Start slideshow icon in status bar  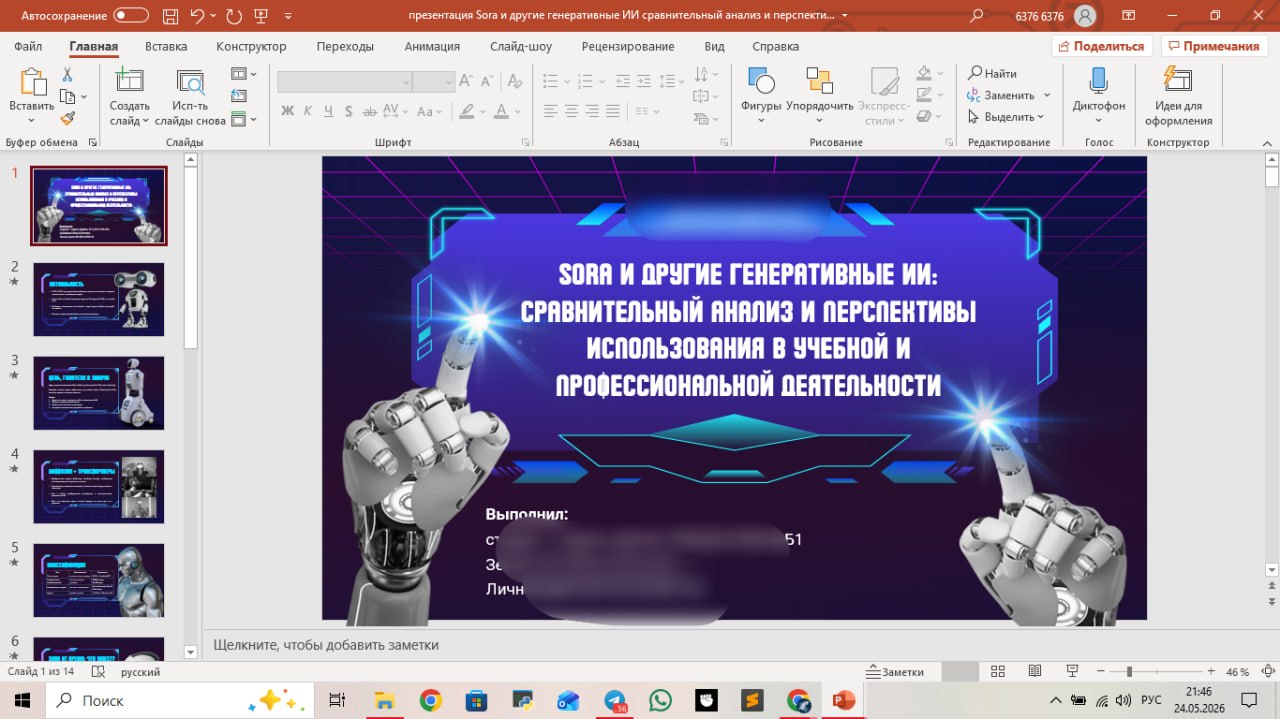[1072, 672]
